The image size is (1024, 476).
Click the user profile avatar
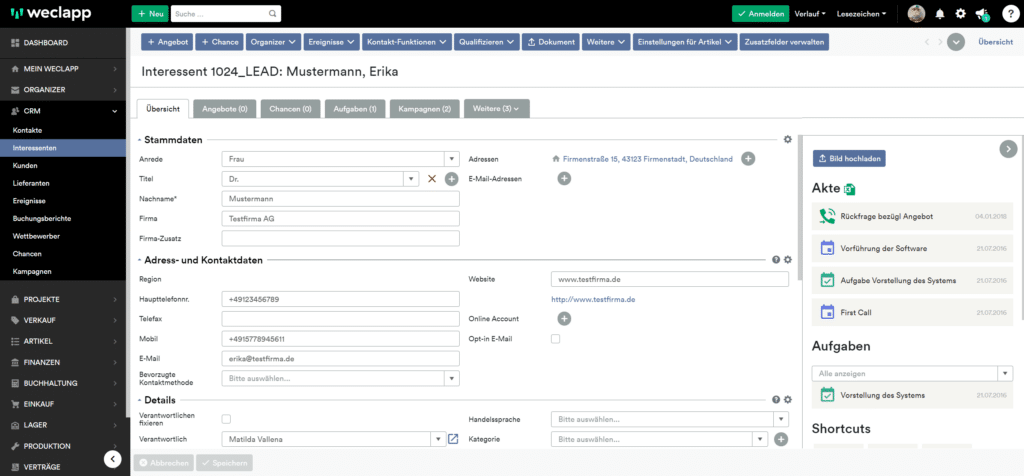point(916,14)
